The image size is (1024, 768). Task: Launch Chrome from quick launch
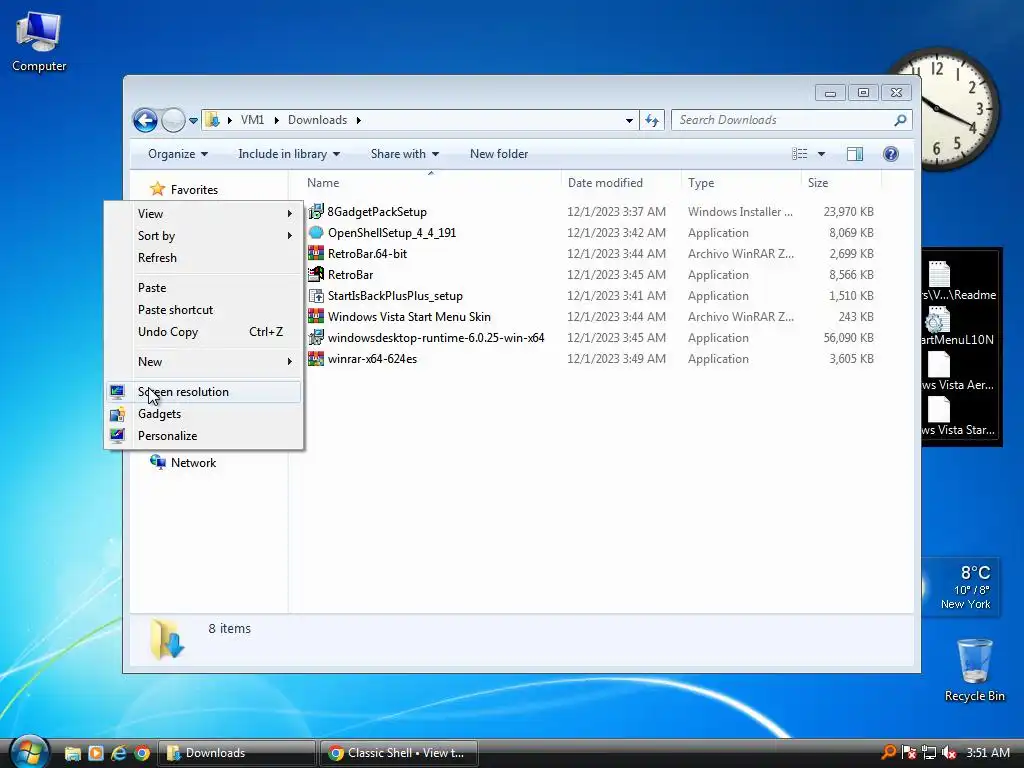click(x=142, y=753)
